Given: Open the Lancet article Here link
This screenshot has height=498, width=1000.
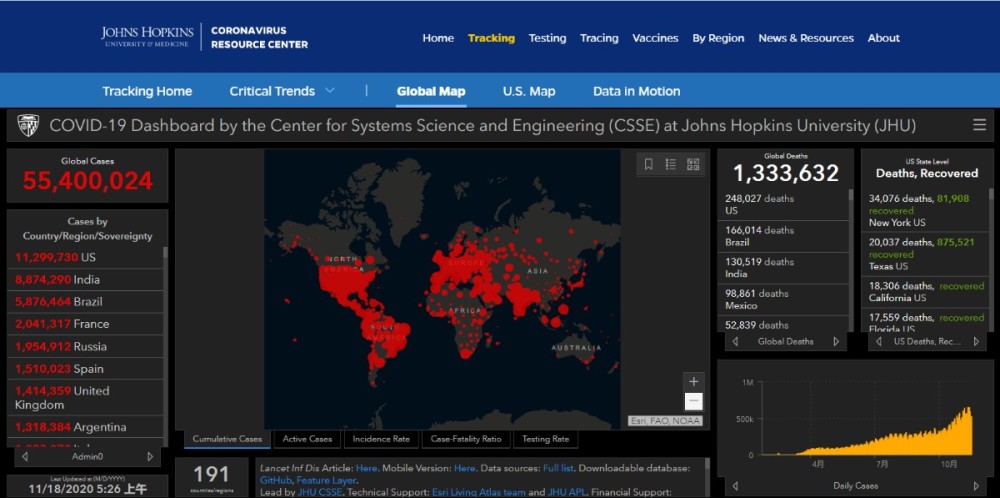Looking at the screenshot, I should coord(366,468).
